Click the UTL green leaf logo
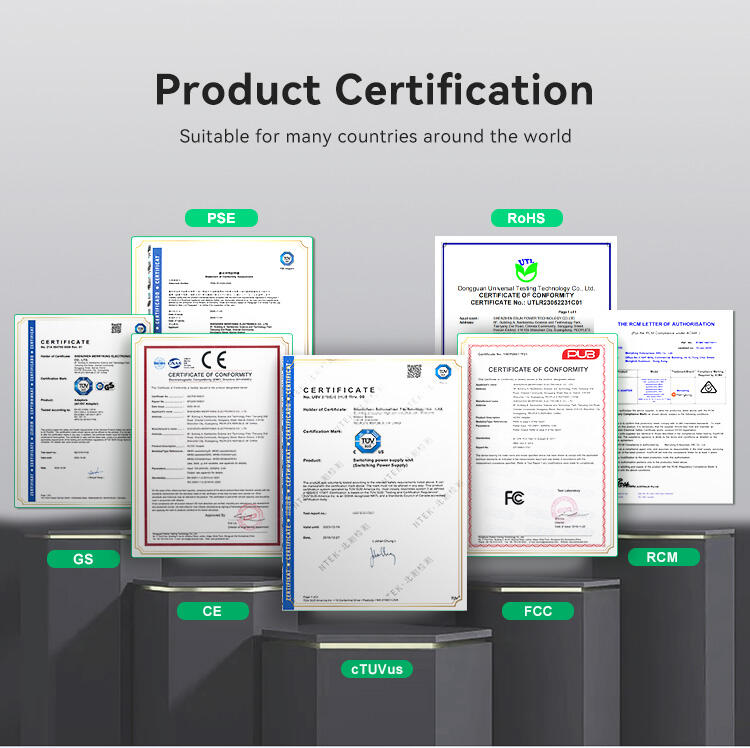Screen dimensions: 750x748 (x=526, y=270)
